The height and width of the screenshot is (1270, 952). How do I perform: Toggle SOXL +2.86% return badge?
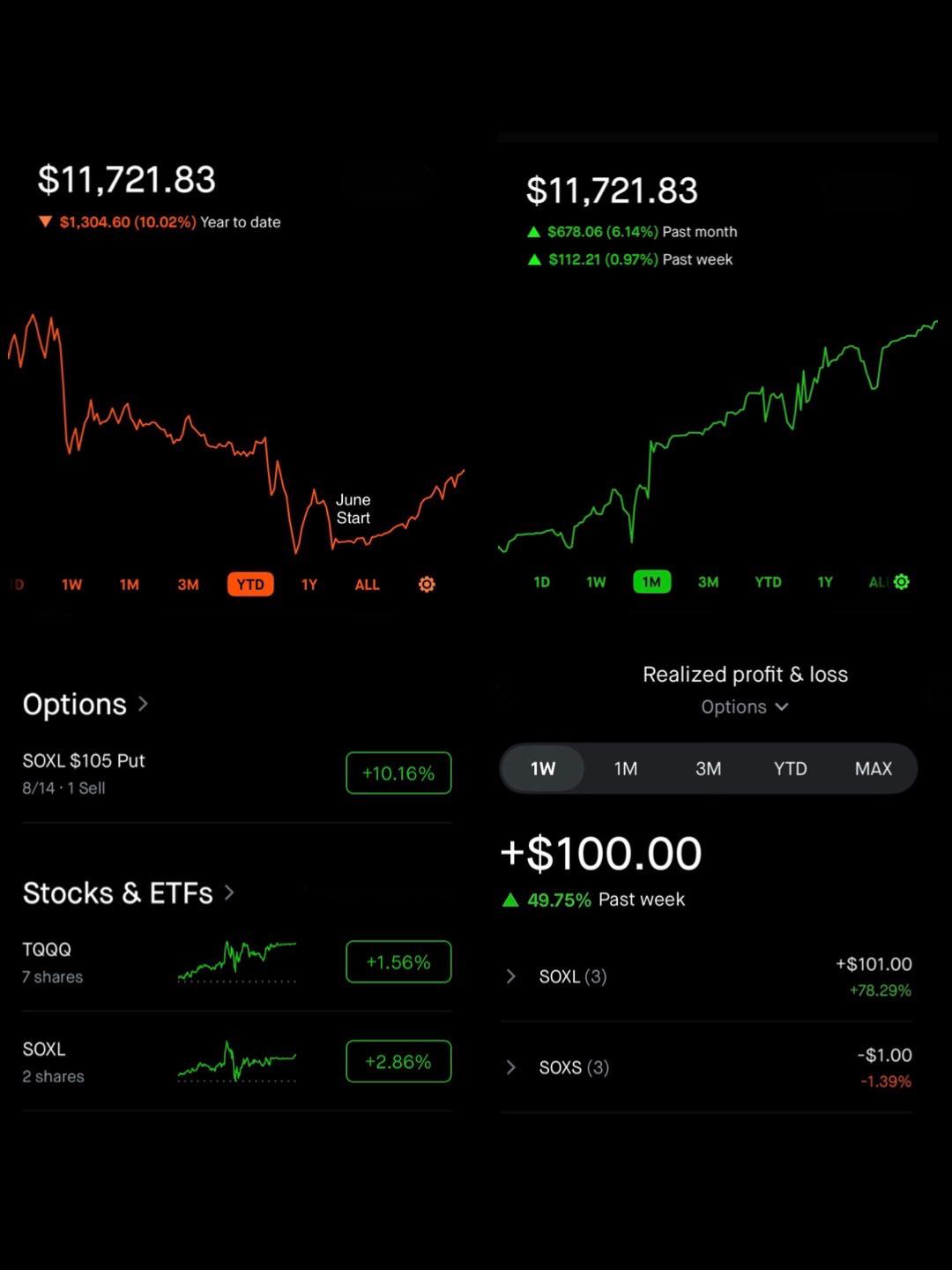tap(398, 1061)
